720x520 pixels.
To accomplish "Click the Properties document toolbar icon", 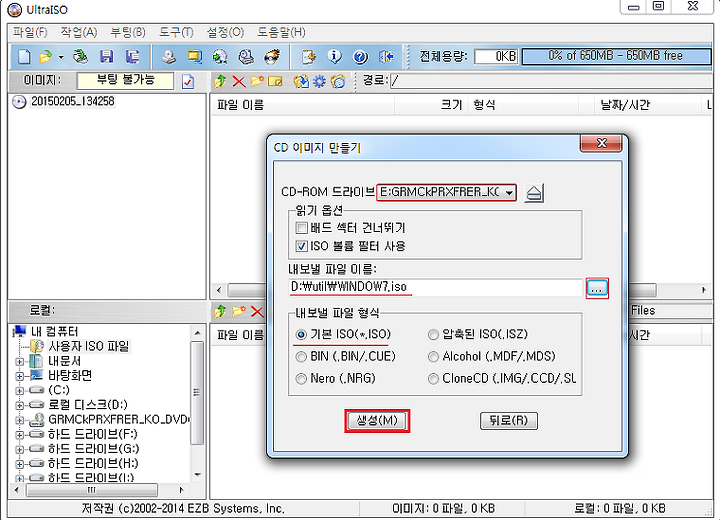I will click(309, 57).
